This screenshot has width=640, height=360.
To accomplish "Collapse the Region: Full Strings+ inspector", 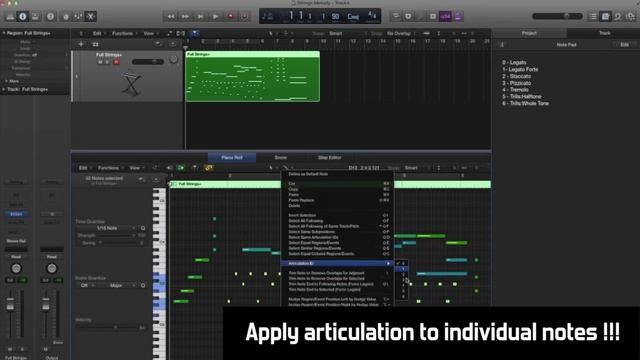I will pyautogui.click(x=4, y=33).
